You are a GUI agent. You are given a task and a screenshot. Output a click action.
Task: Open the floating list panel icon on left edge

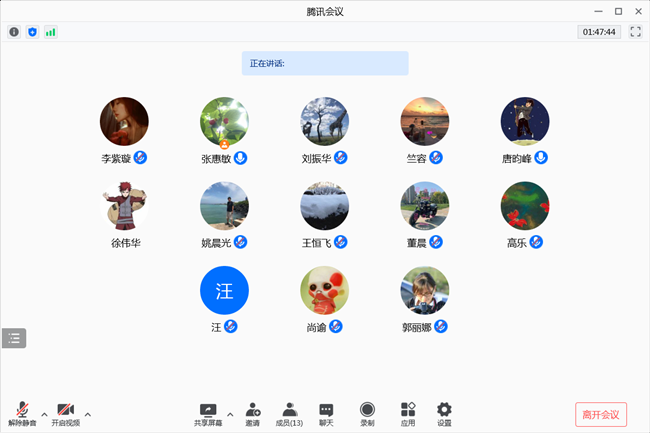[14, 338]
